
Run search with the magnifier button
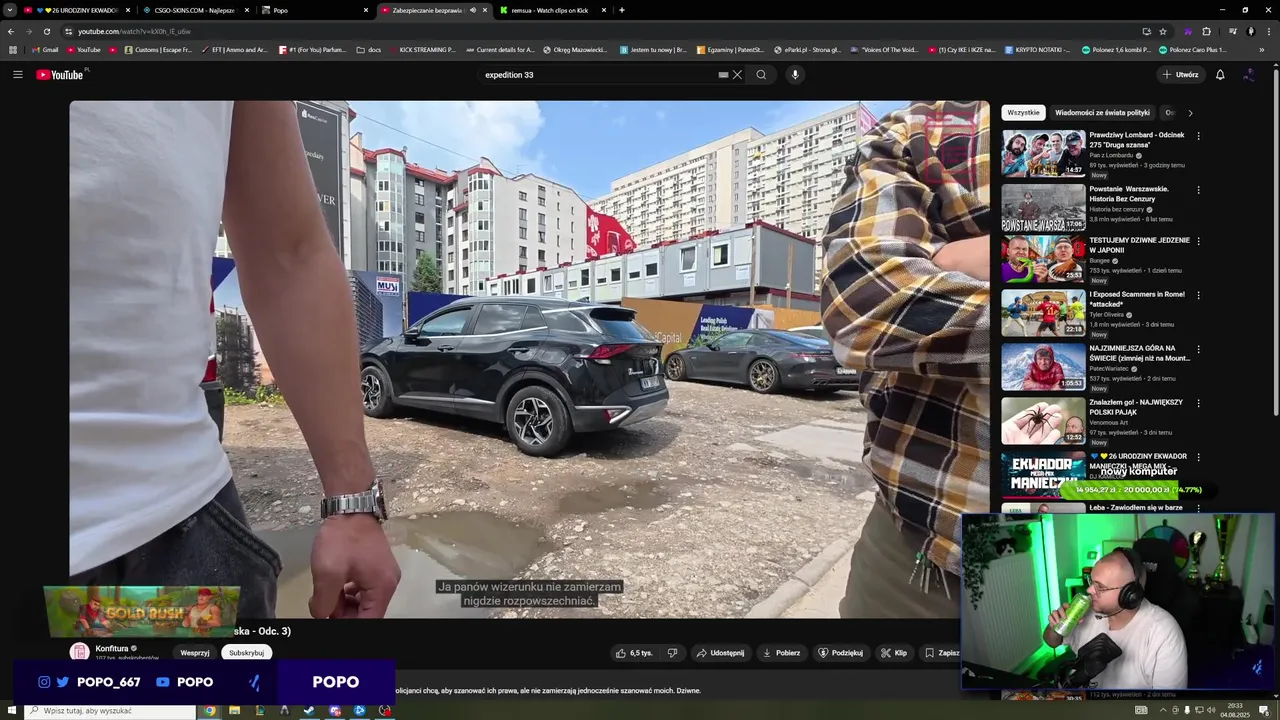pyautogui.click(x=761, y=74)
